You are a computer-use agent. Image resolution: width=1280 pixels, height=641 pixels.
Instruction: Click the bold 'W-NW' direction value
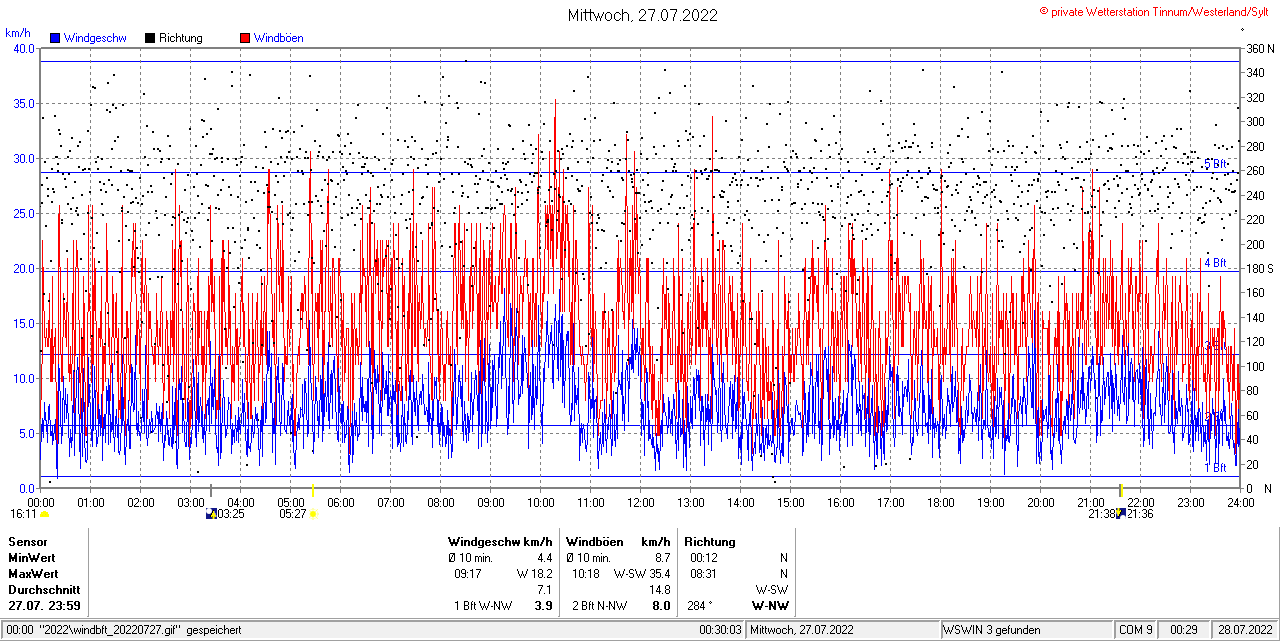770,605
